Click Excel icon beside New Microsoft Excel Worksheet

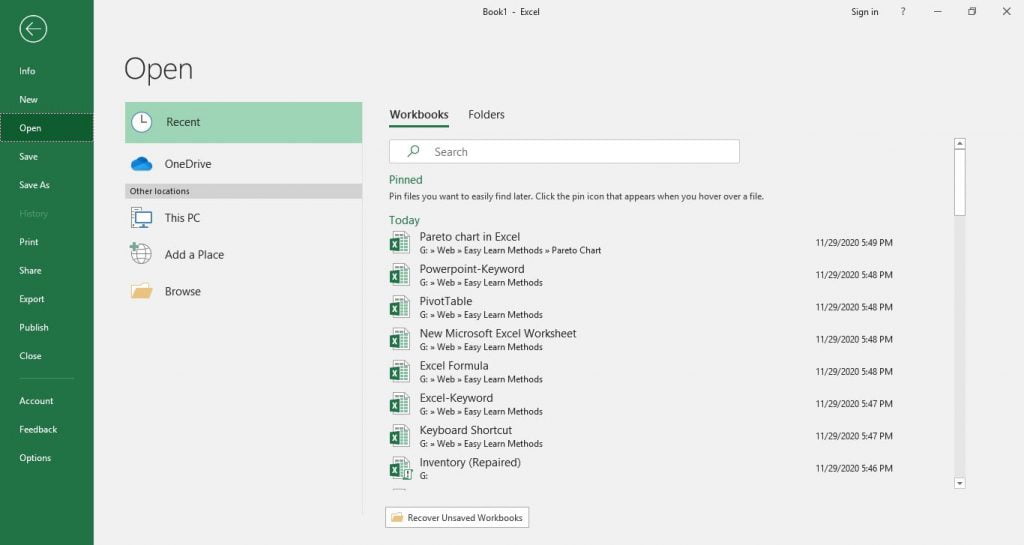[400, 339]
